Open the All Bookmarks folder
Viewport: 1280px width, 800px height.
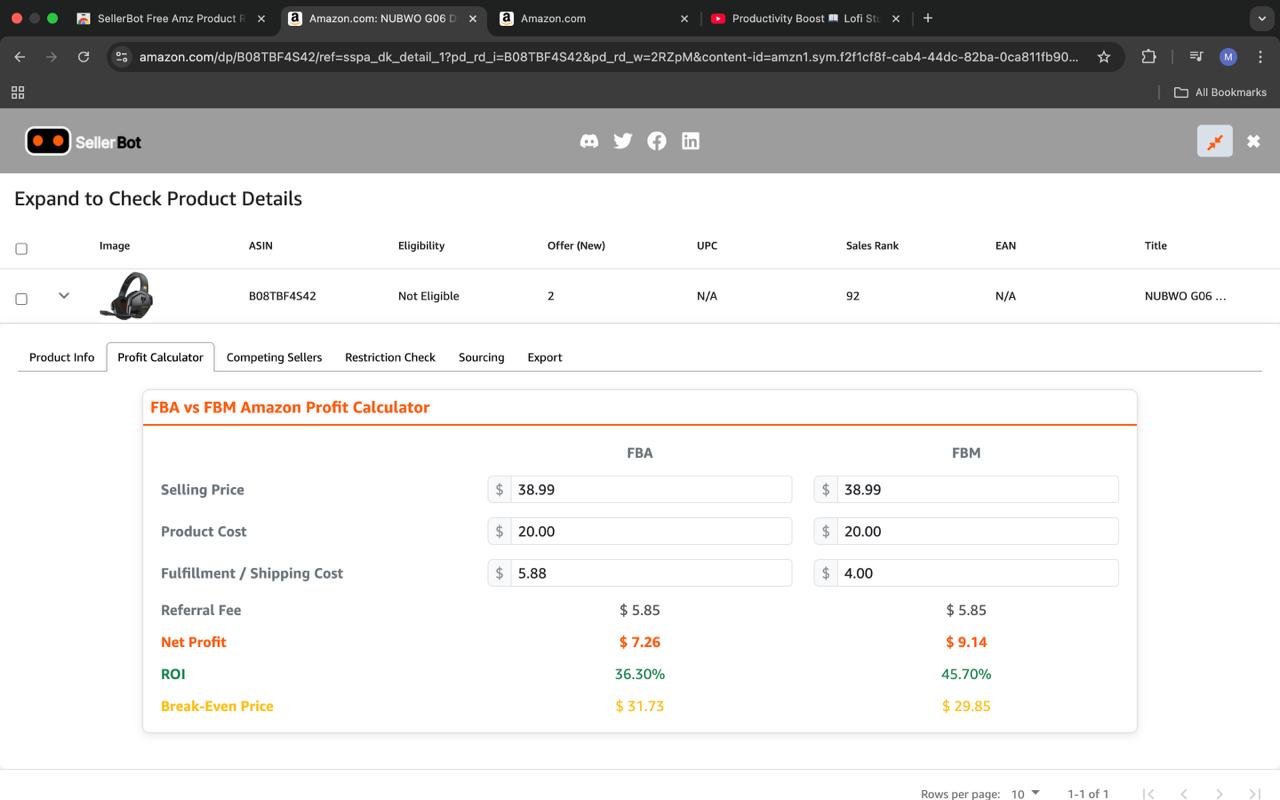click(x=1220, y=92)
